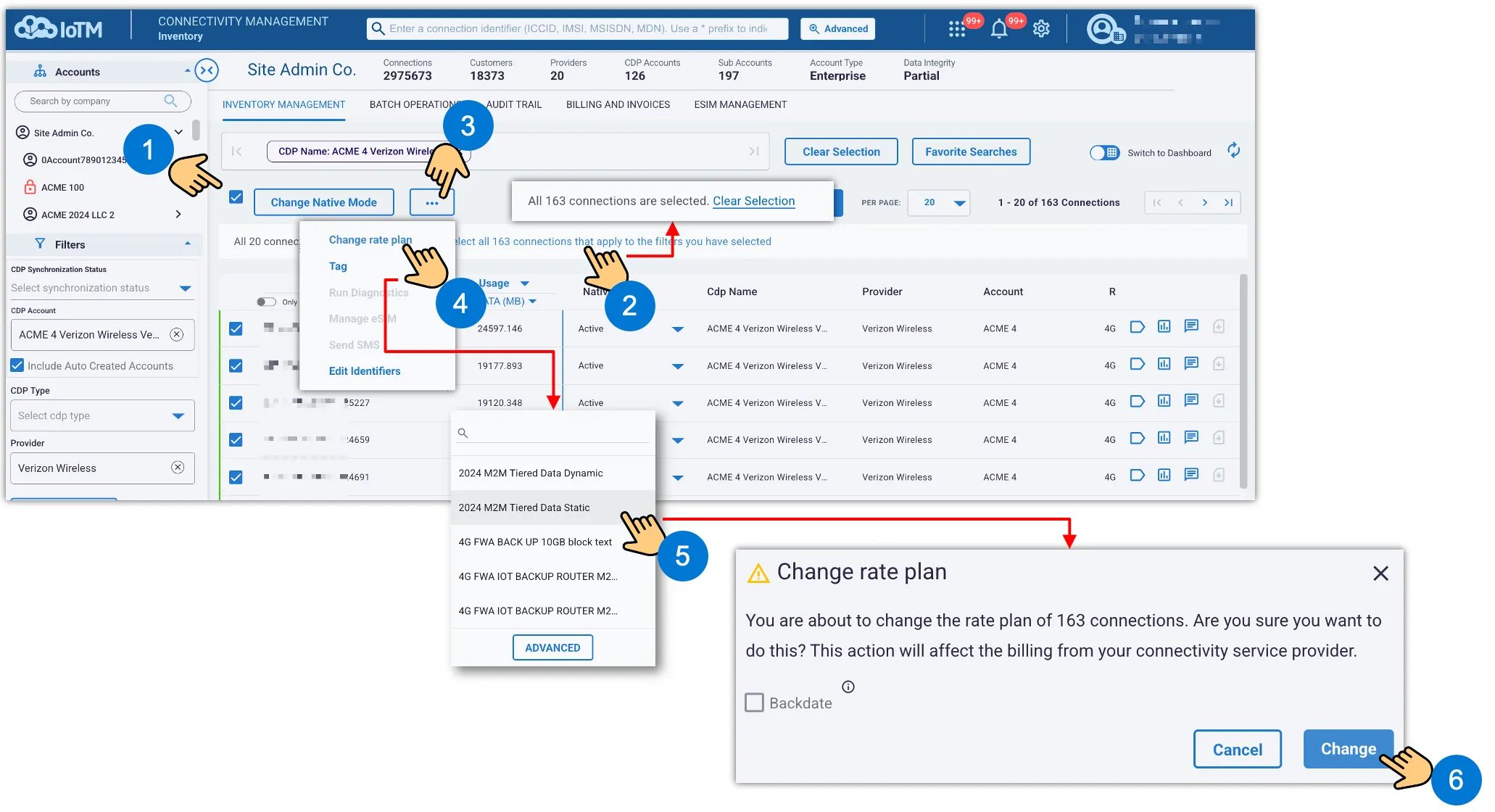
Task: Uncheck the checkbox in the row ending 4691
Action: (x=236, y=477)
